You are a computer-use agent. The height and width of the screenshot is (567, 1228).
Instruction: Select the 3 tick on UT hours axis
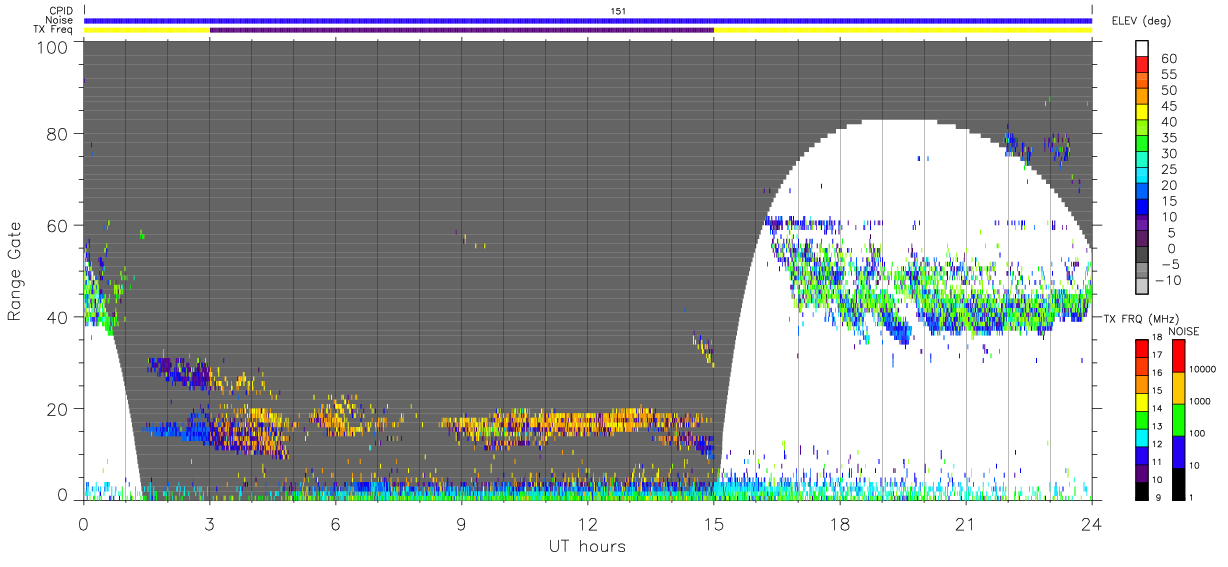(x=210, y=522)
